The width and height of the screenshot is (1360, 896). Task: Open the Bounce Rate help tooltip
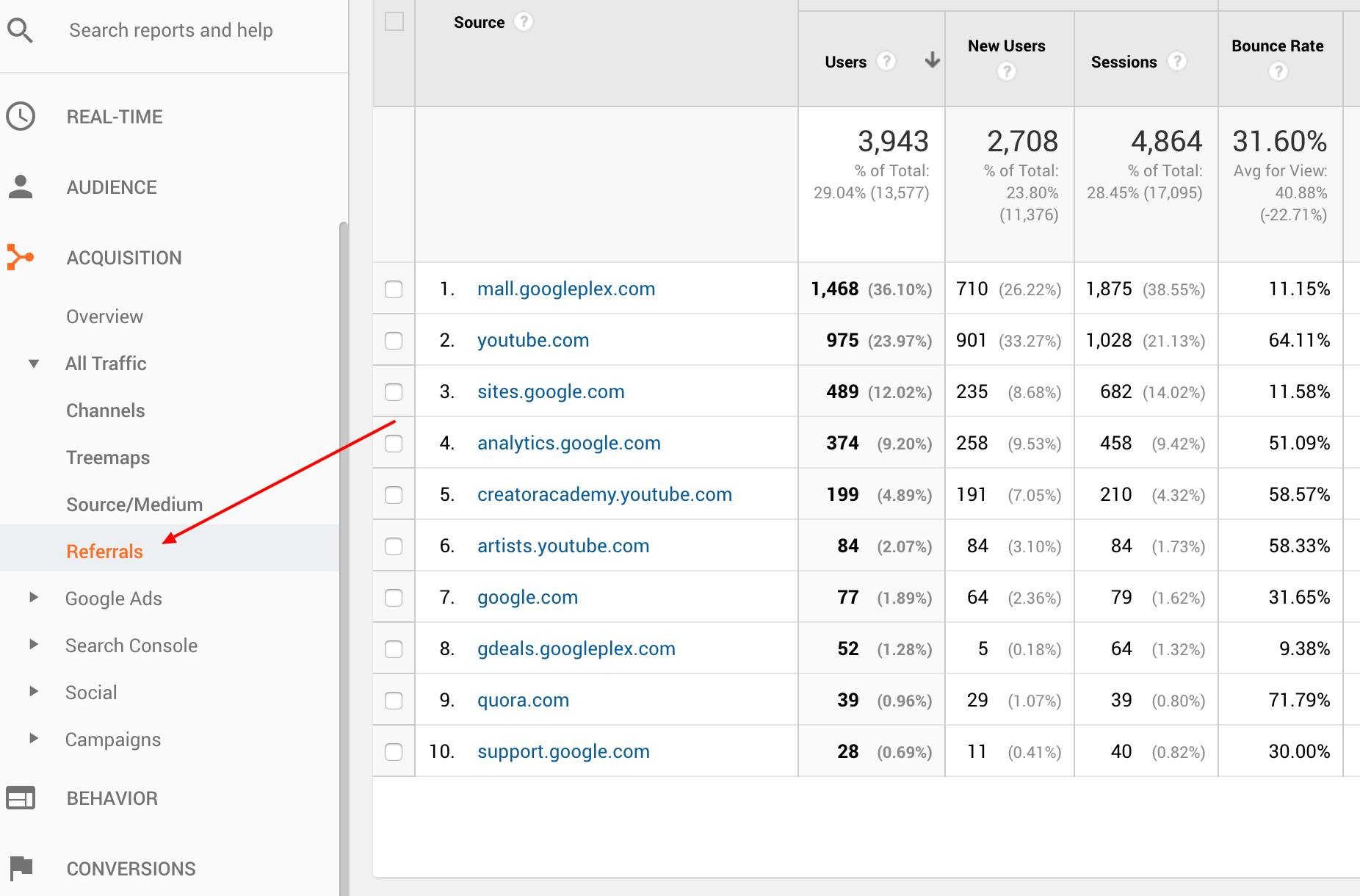pos(1278,71)
